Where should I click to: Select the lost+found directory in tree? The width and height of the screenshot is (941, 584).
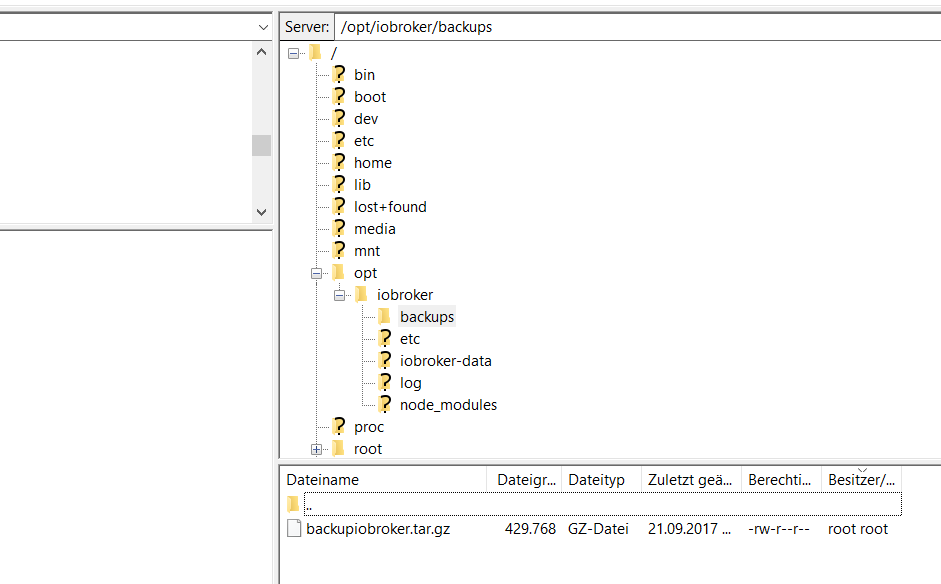[x=390, y=206]
